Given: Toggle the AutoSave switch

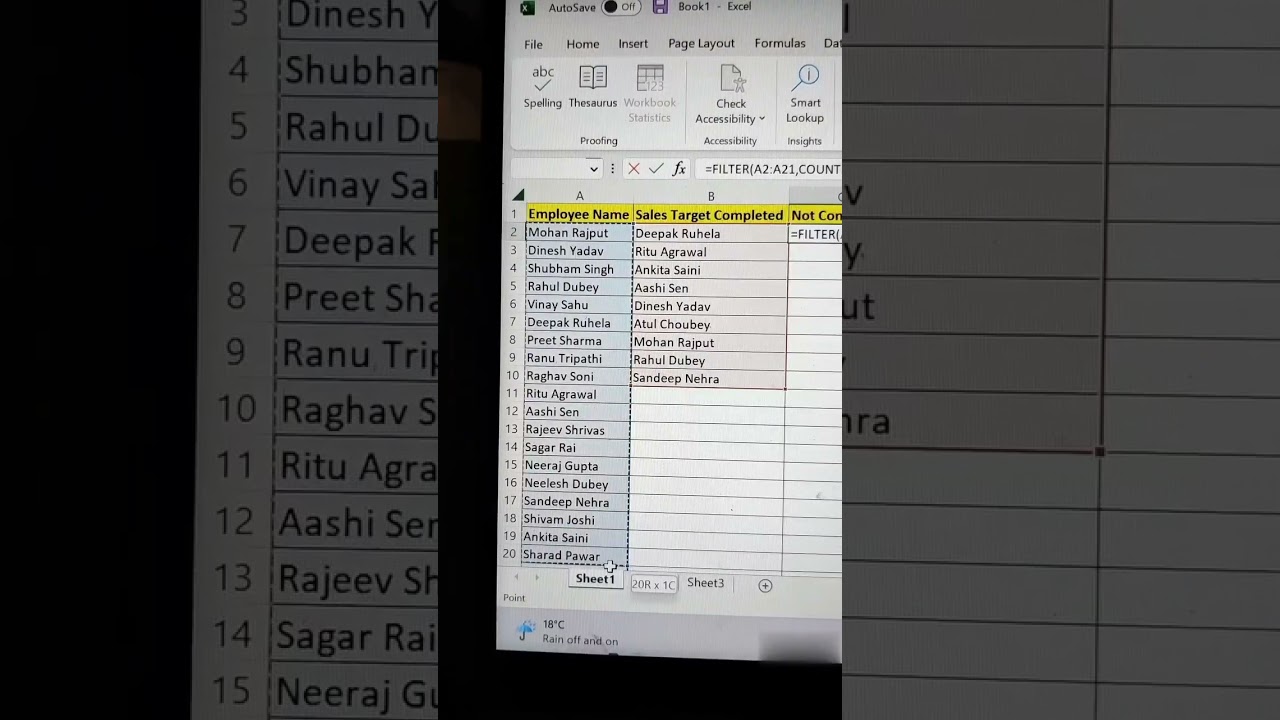Looking at the screenshot, I should point(622,7).
